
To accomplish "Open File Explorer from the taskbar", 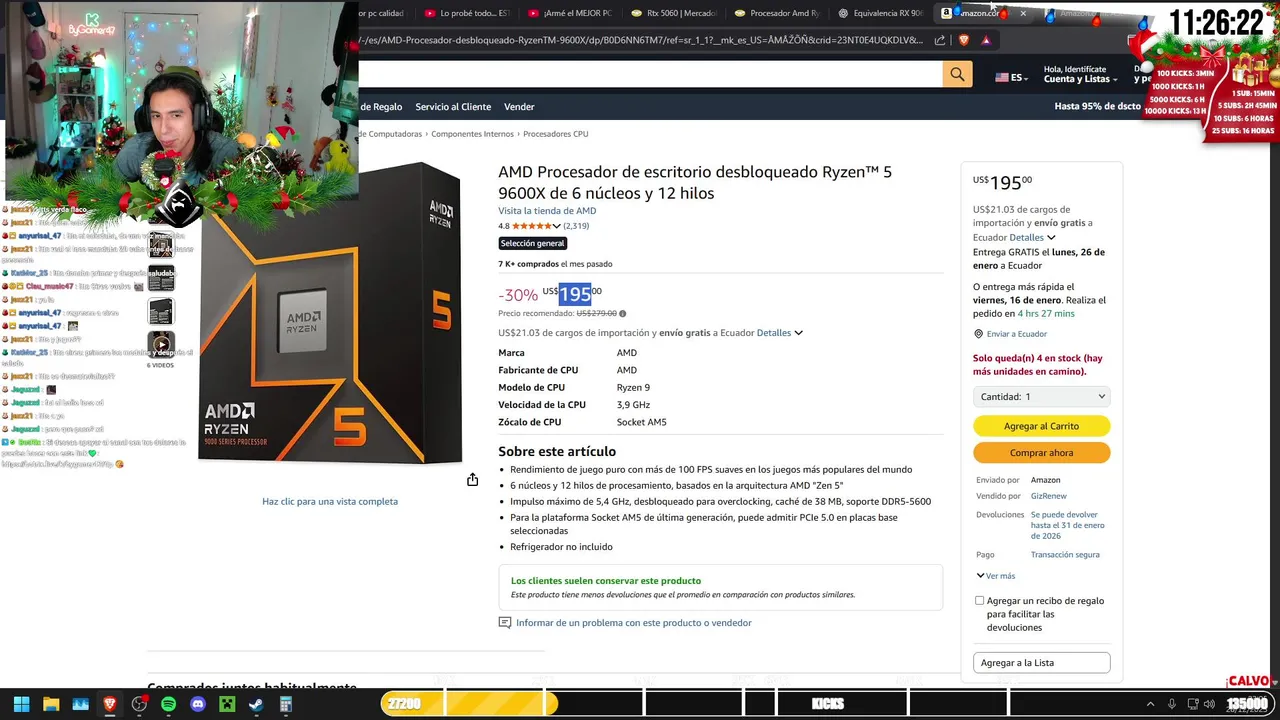I will [51, 704].
